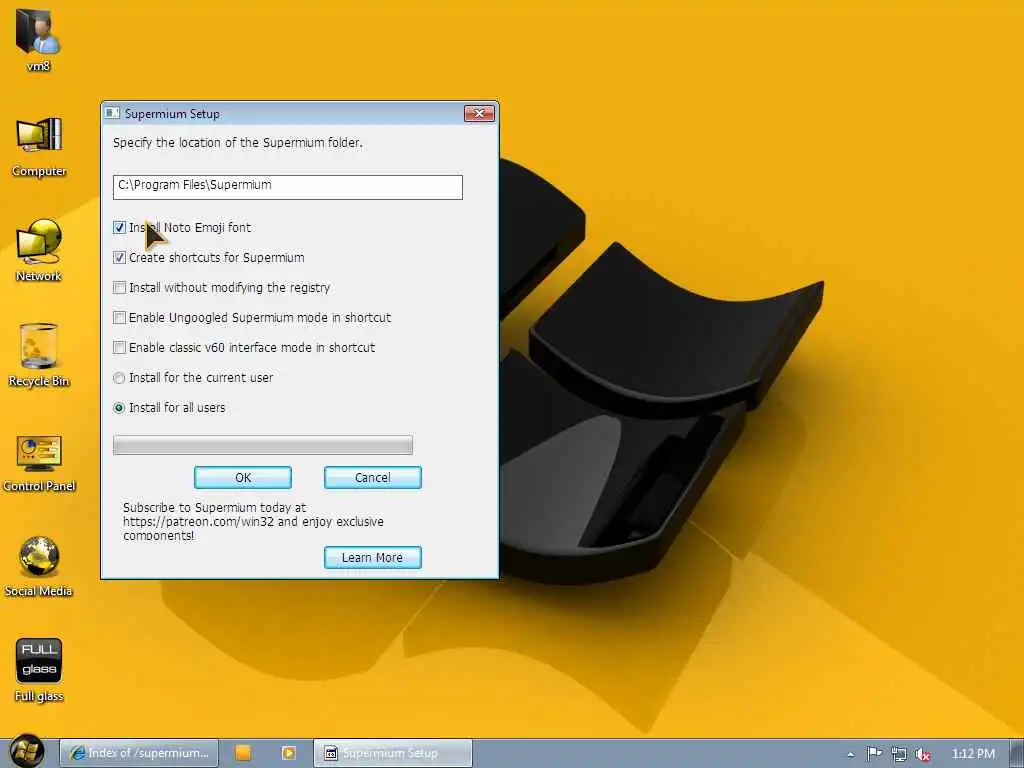Click the media player taskbar icon

(x=289, y=753)
